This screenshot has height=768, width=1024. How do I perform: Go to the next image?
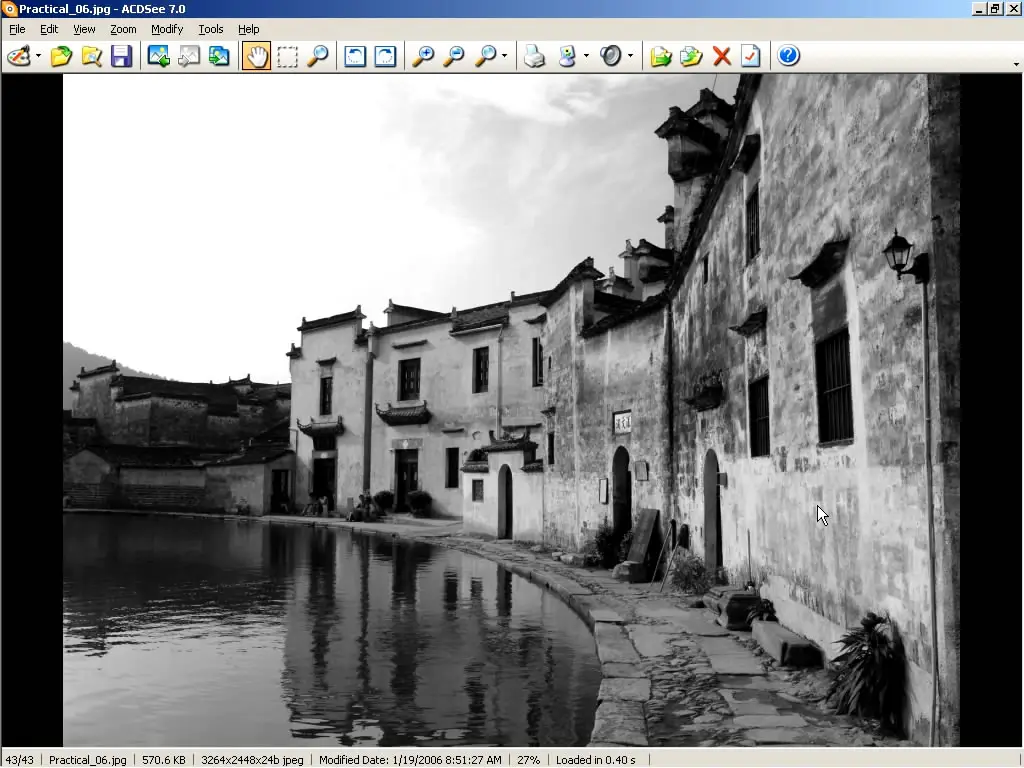click(x=219, y=56)
